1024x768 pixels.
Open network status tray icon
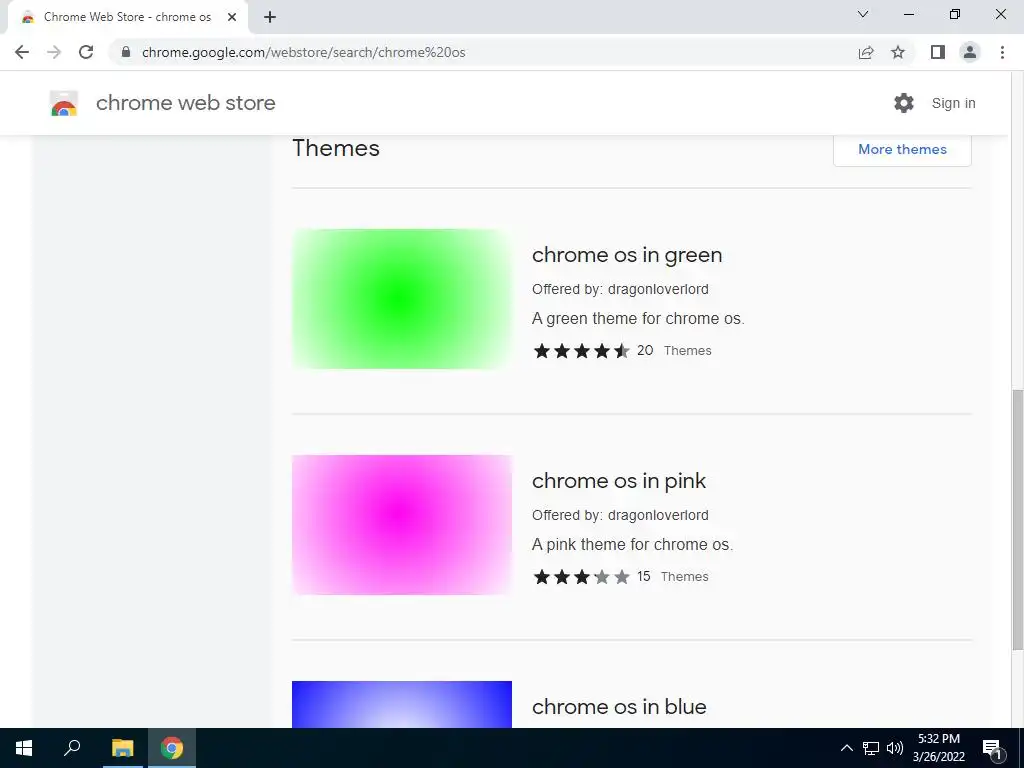pyautogui.click(x=871, y=748)
